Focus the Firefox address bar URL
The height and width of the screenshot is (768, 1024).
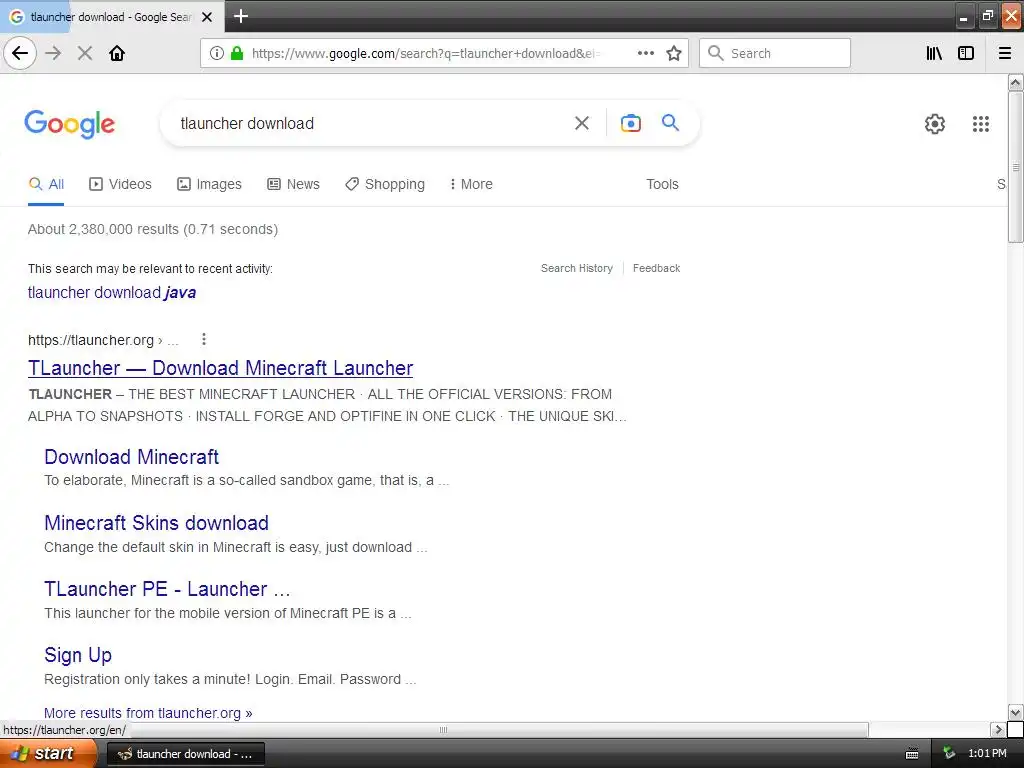(426, 54)
